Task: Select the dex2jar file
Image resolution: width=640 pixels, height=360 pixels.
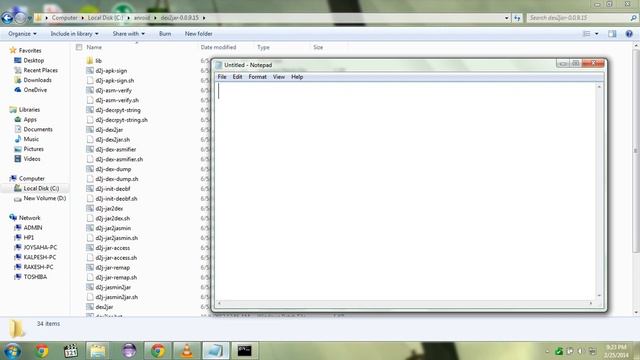Action: (104, 307)
